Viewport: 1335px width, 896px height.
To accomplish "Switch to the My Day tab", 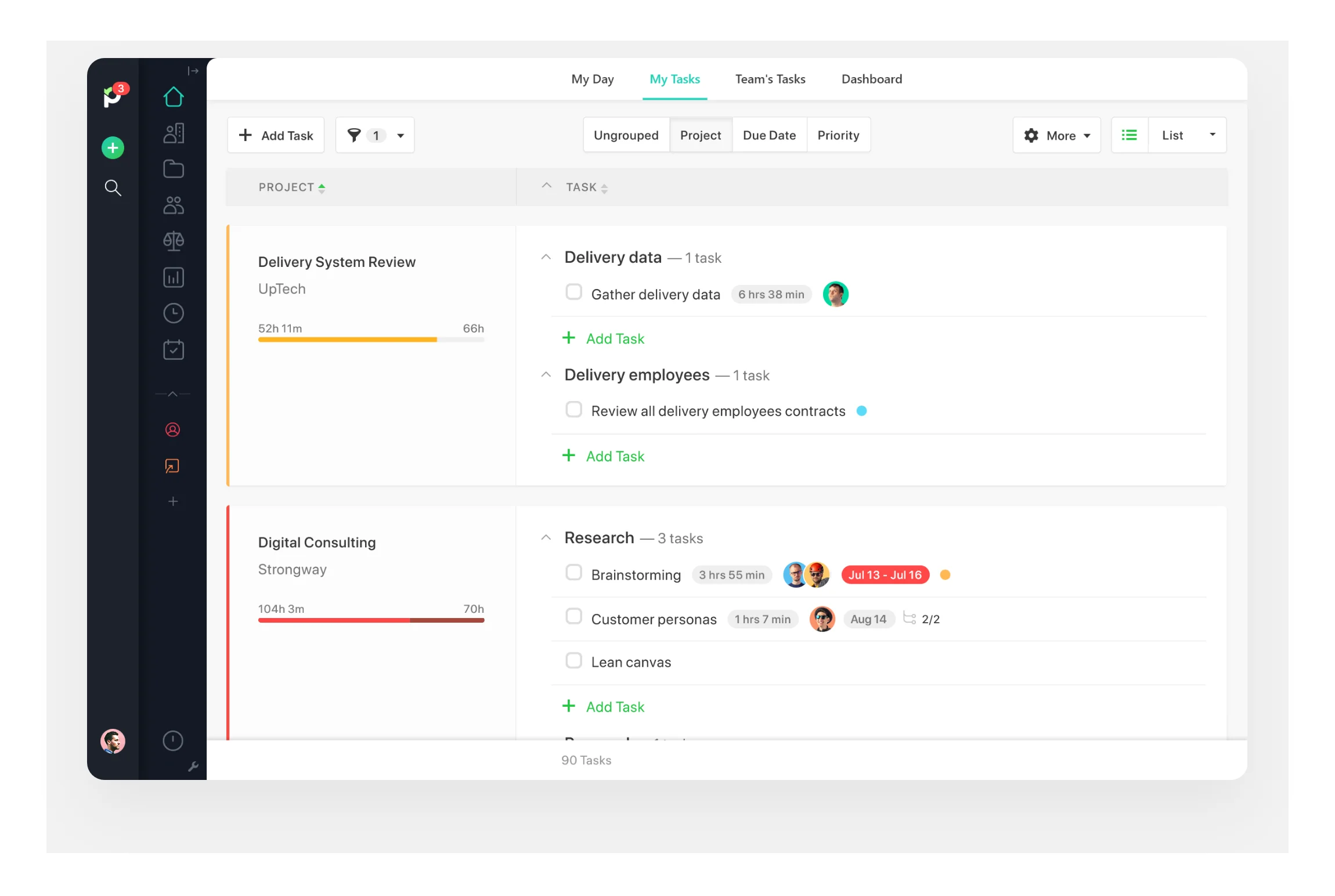I will [593, 79].
